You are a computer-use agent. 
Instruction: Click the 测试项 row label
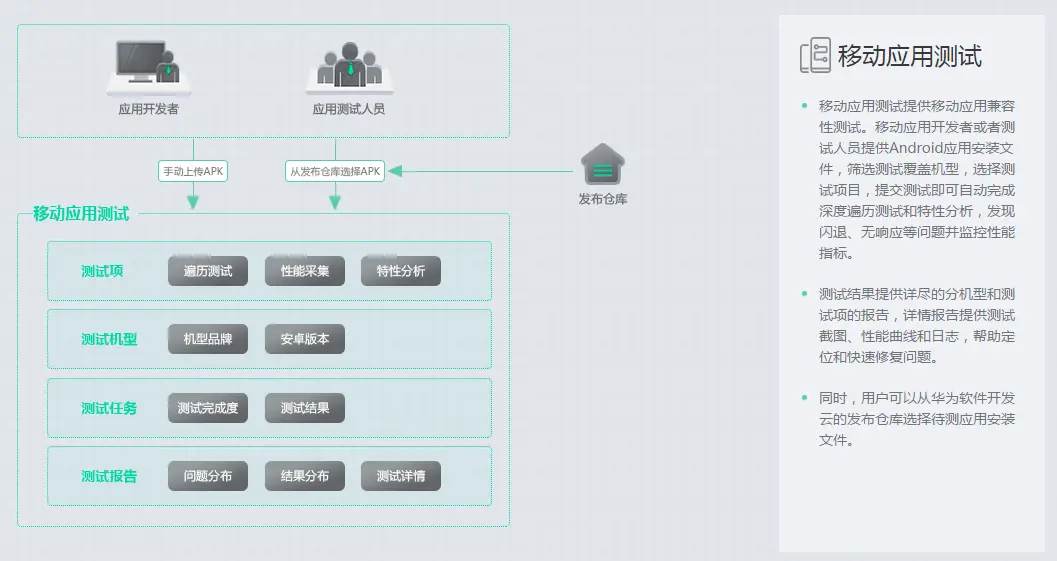point(102,271)
